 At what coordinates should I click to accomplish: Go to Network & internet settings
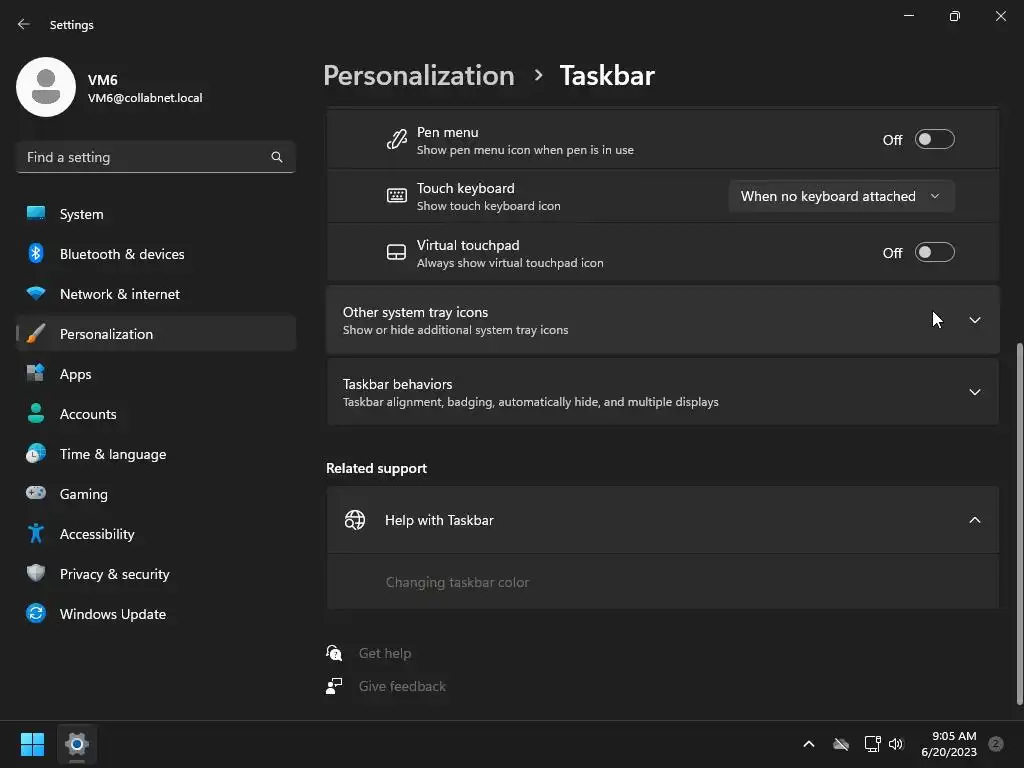(119, 294)
